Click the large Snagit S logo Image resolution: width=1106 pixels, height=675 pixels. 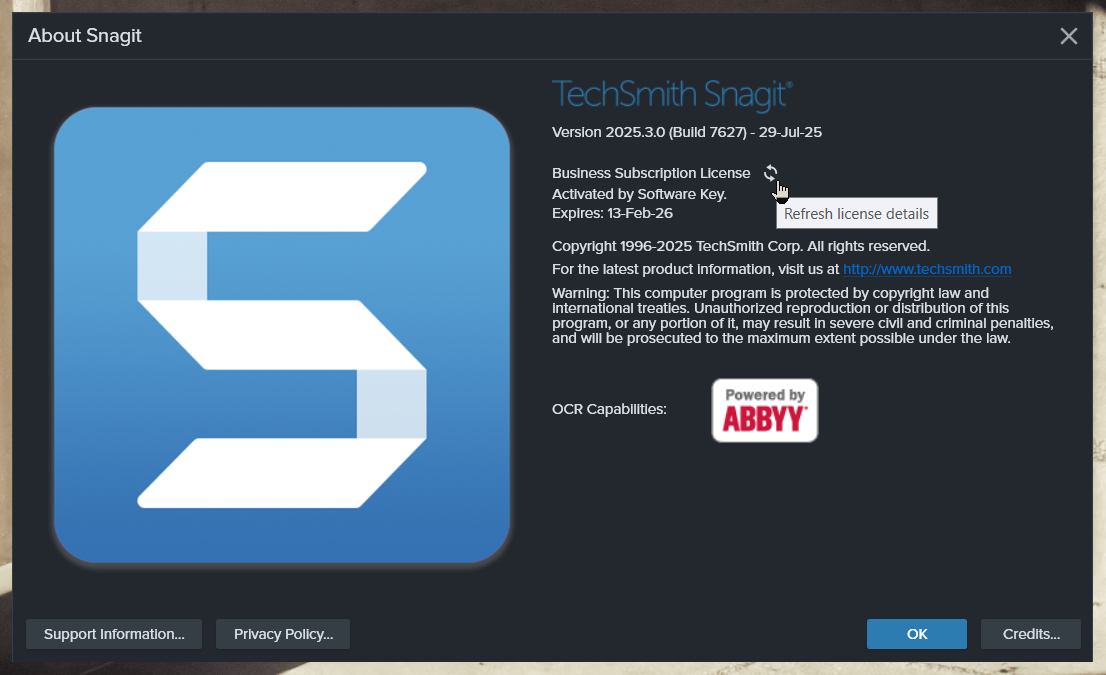pos(282,334)
